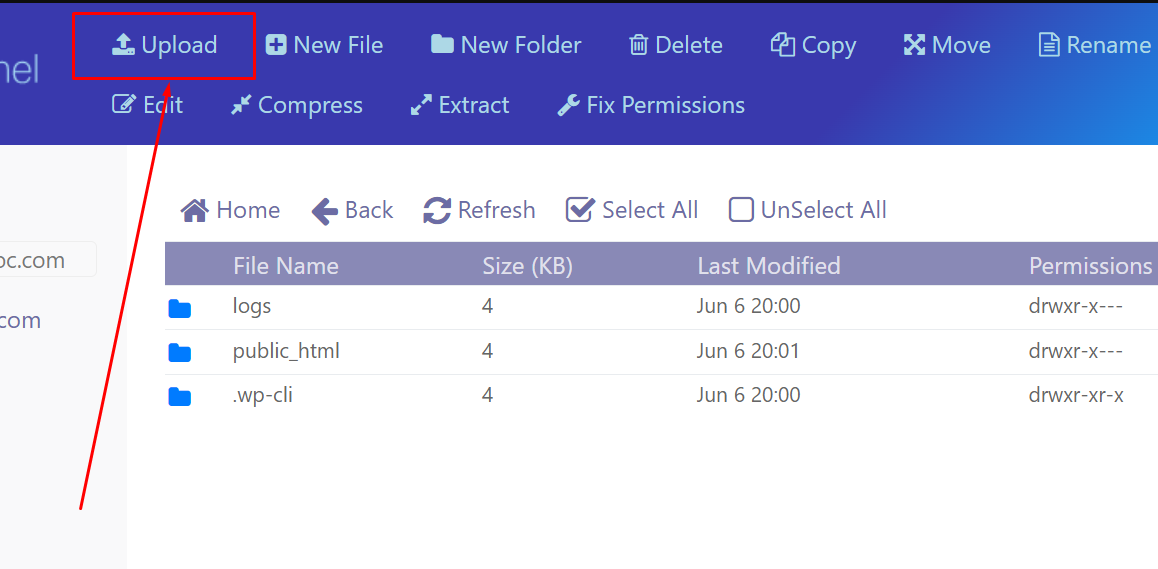Click the Rename document icon

1049,45
